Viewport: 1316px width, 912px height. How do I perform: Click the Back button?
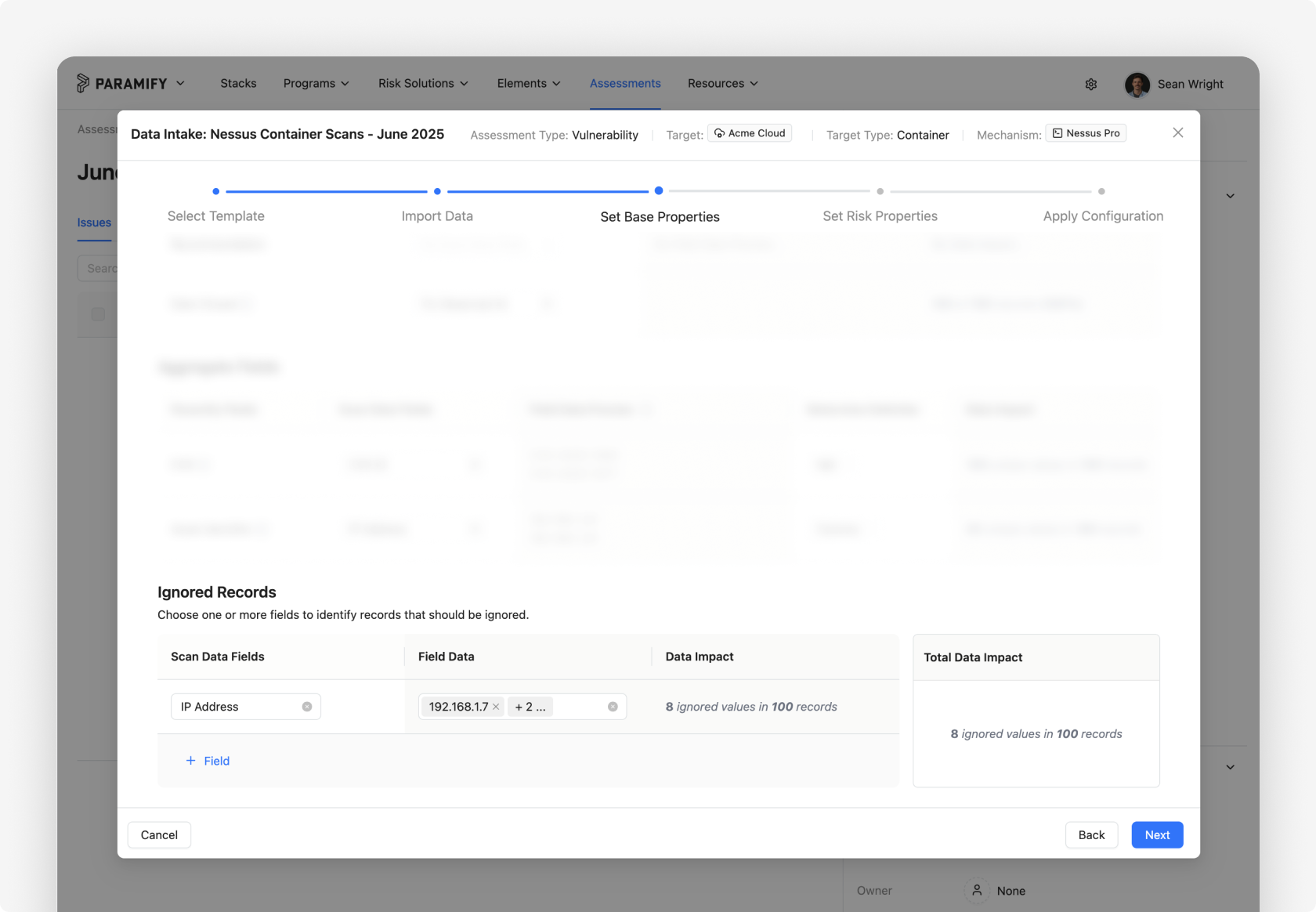(1091, 835)
